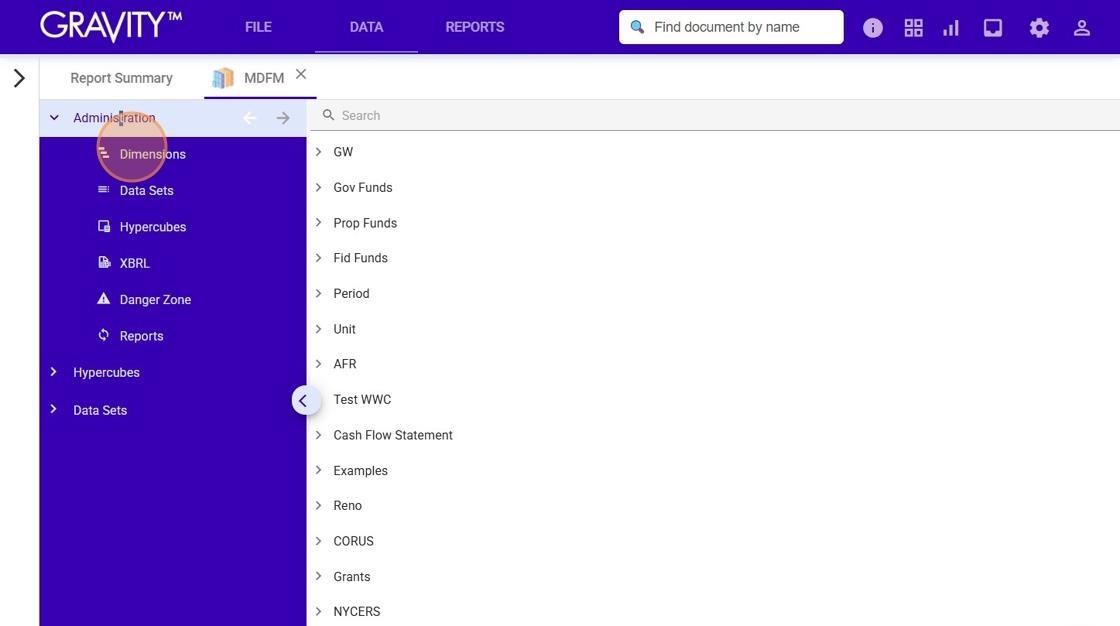Expand the Grants chevron
The width and height of the screenshot is (1120, 626).
tap(319, 576)
